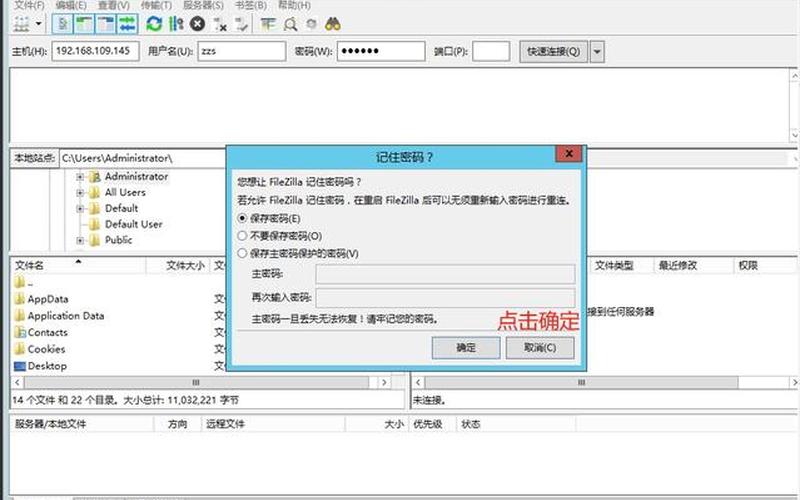Sort local files by 文件大小 column

178,265
